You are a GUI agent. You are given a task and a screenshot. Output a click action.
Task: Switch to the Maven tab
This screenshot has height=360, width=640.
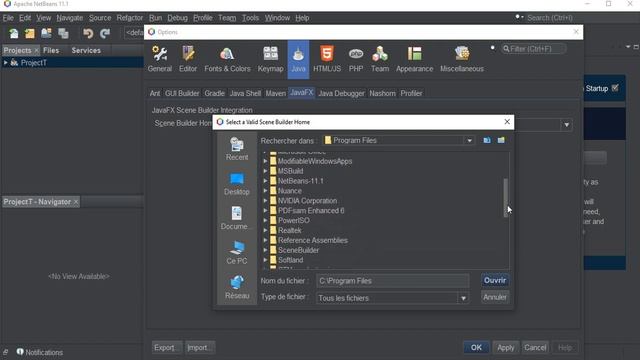tap(276, 93)
